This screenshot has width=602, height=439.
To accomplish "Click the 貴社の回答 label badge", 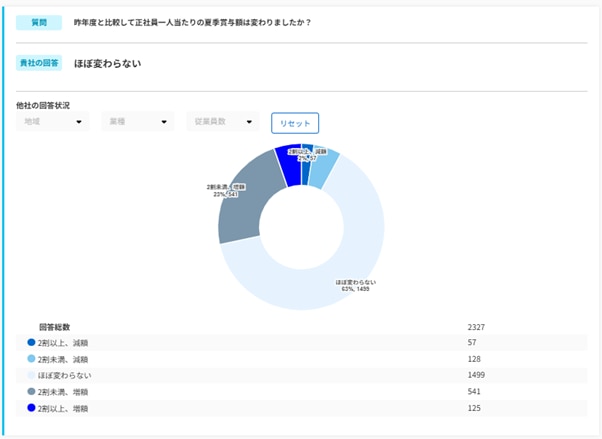I will point(39,63).
